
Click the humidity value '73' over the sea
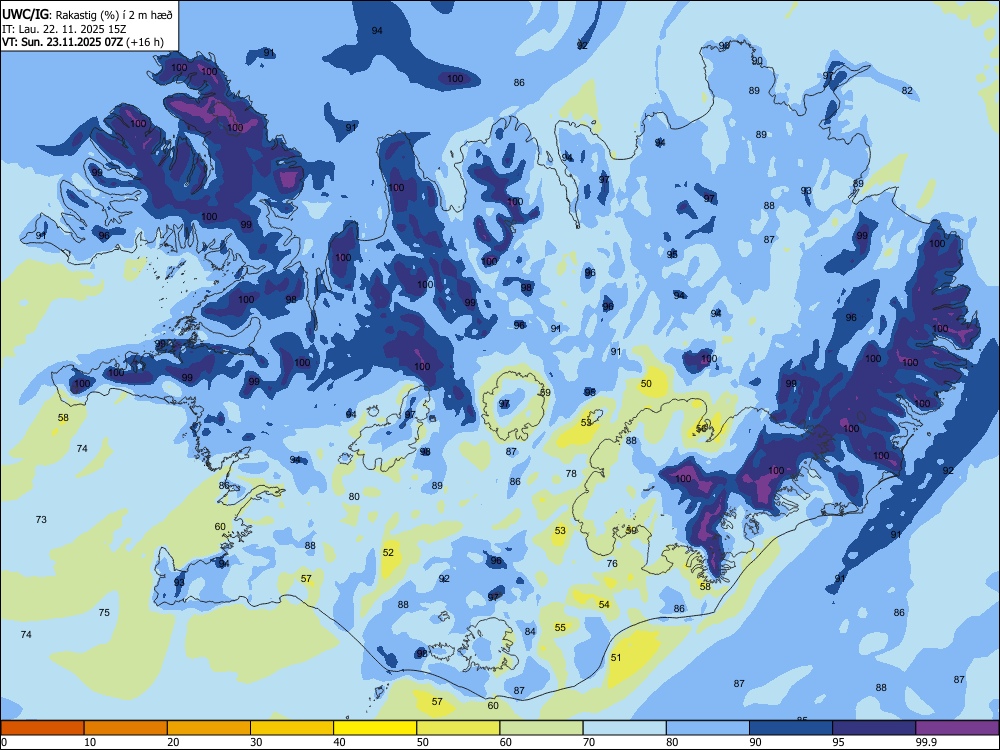(x=41, y=519)
